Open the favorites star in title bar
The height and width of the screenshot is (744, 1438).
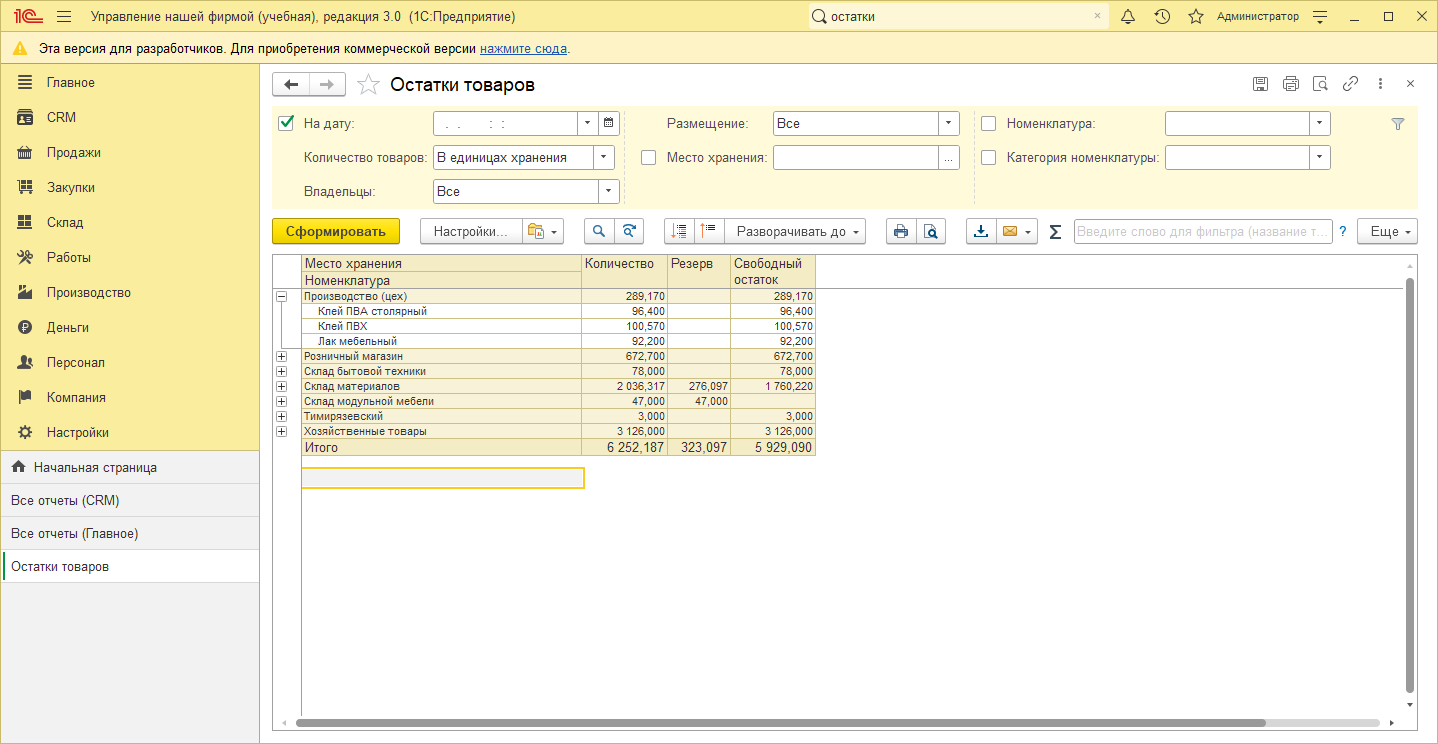click(x=1195, y=17)
